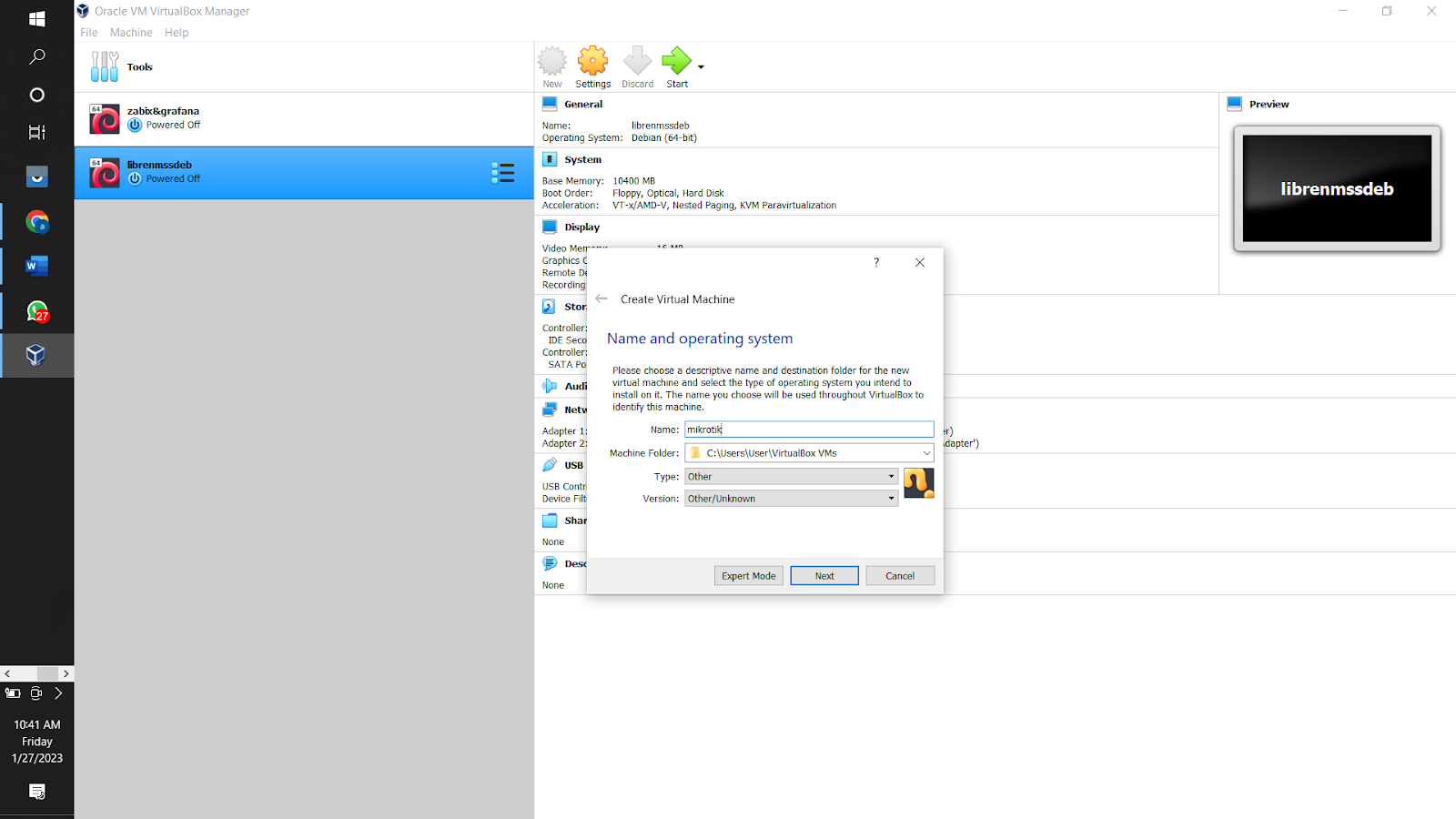This screenshot has height=819, width=1456.
Task: Open the Machine menu
Action: (x=131, y=33)
